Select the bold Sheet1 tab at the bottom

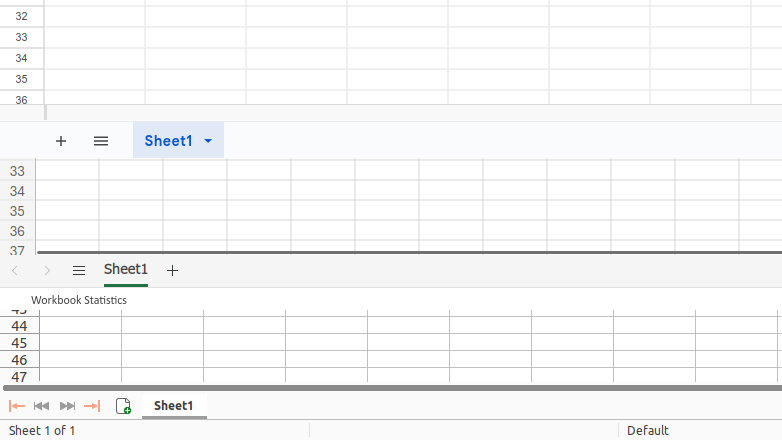(x=173, y=405)
